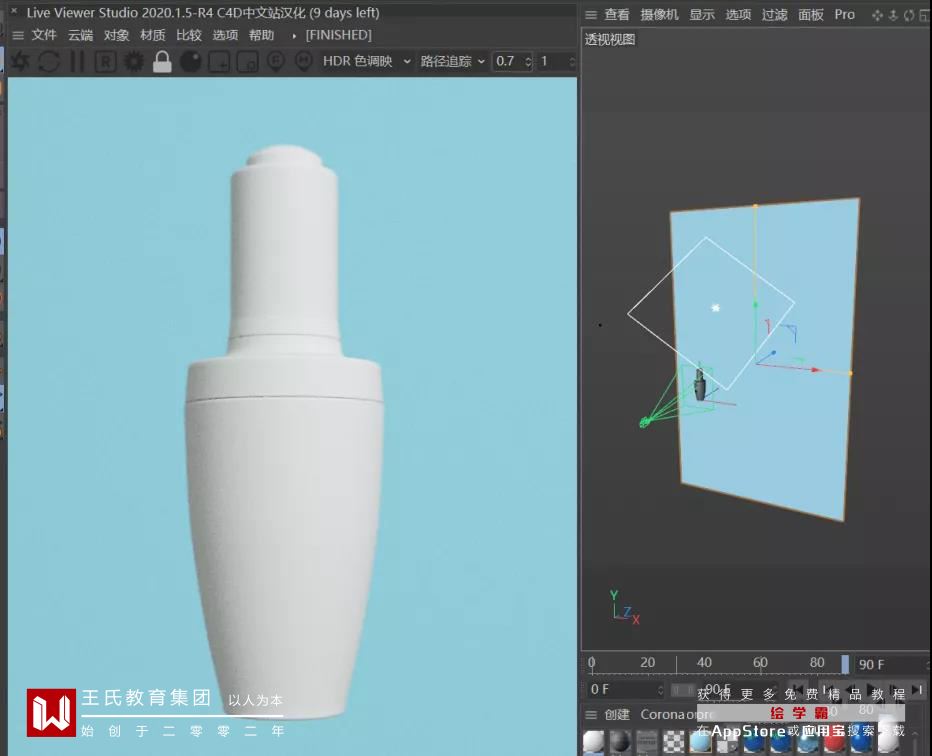Close the Live Viewer Studio panel
932x756 pixels.
point(14,11)
